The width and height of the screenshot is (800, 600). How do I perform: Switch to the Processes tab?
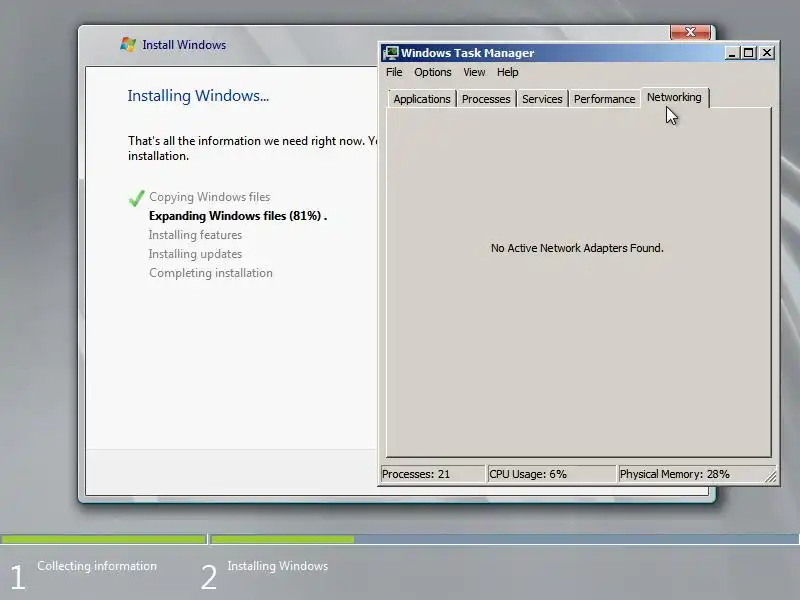(486, 99)
